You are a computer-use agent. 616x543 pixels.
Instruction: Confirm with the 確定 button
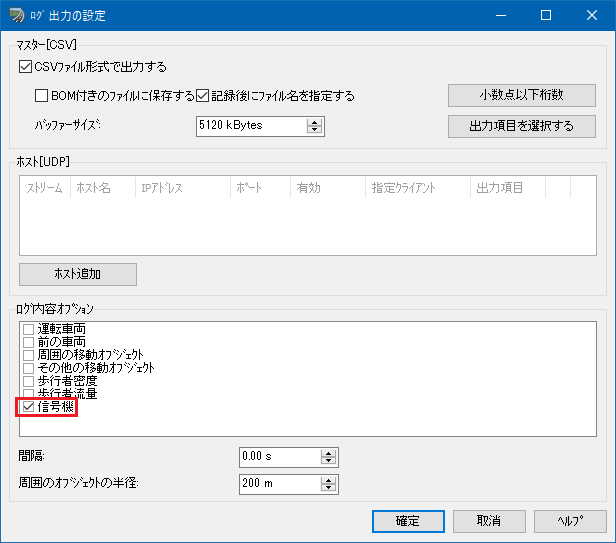408,521
